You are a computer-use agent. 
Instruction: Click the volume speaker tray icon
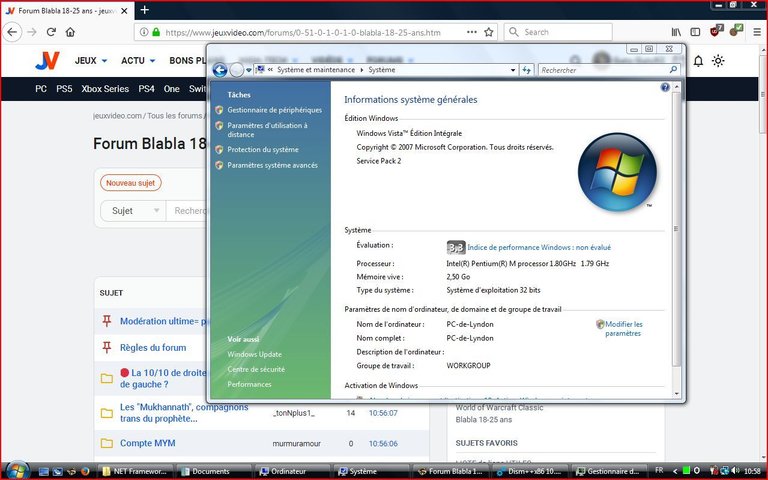(735, 471)
